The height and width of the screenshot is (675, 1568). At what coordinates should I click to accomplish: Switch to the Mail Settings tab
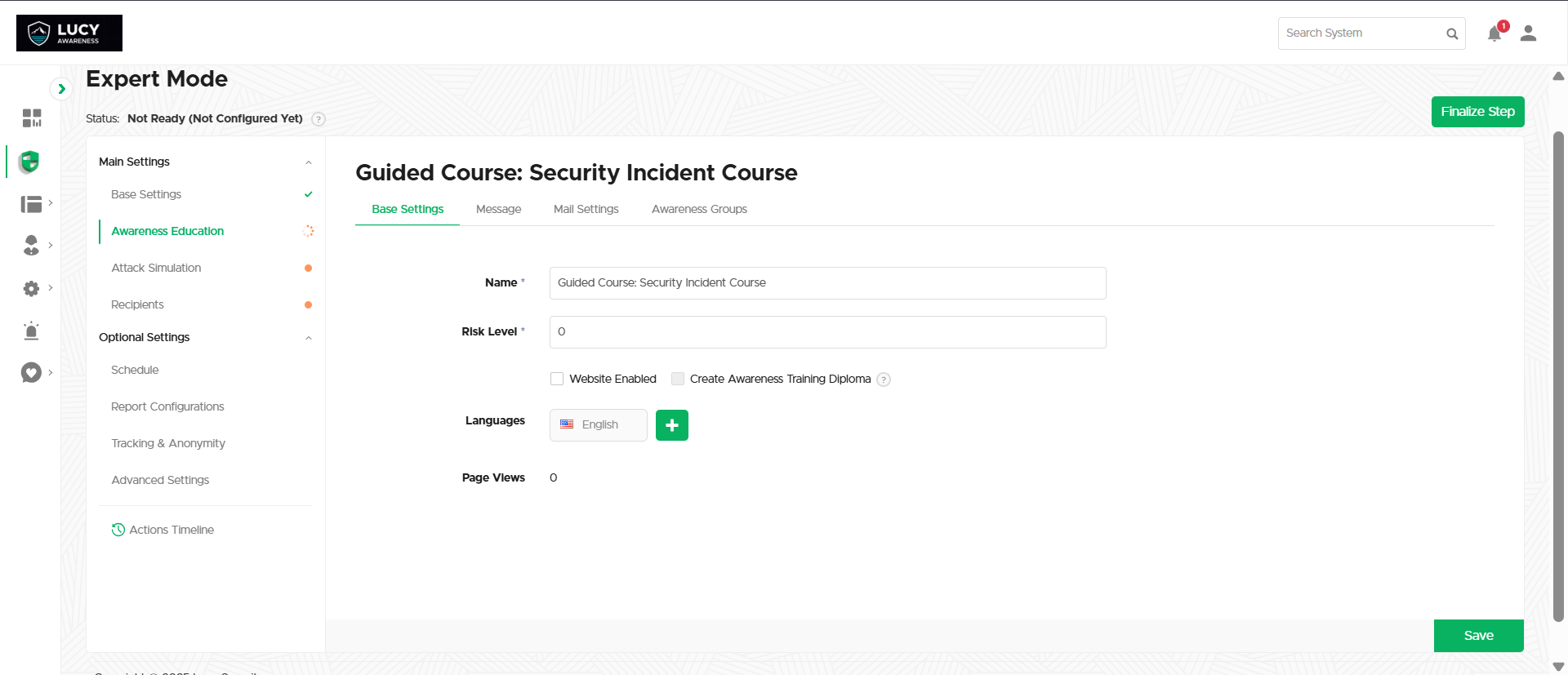pyautogui.click(x=586, y=209)
